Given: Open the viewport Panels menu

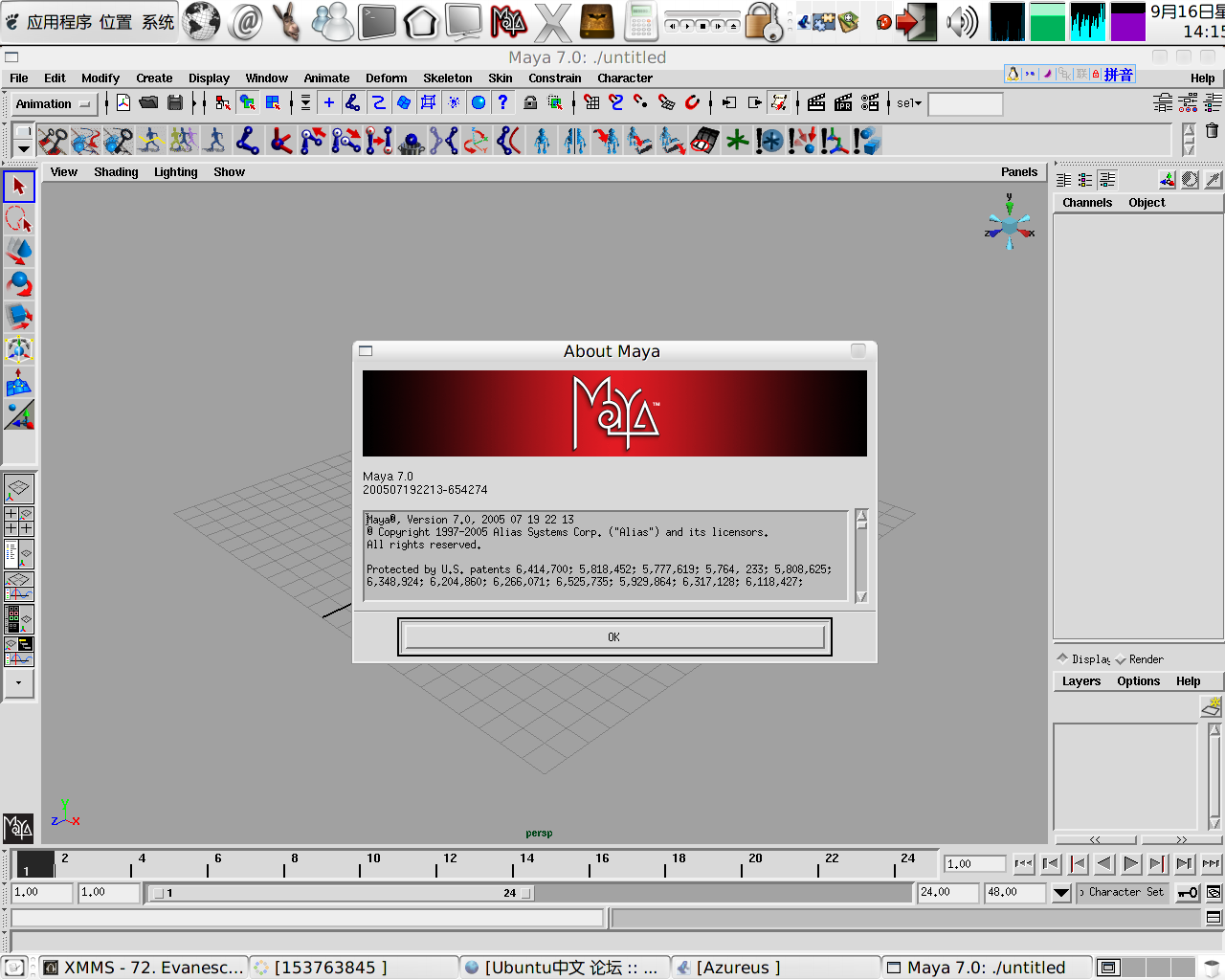Looking at the screenshot, I should coord(1019,172).
